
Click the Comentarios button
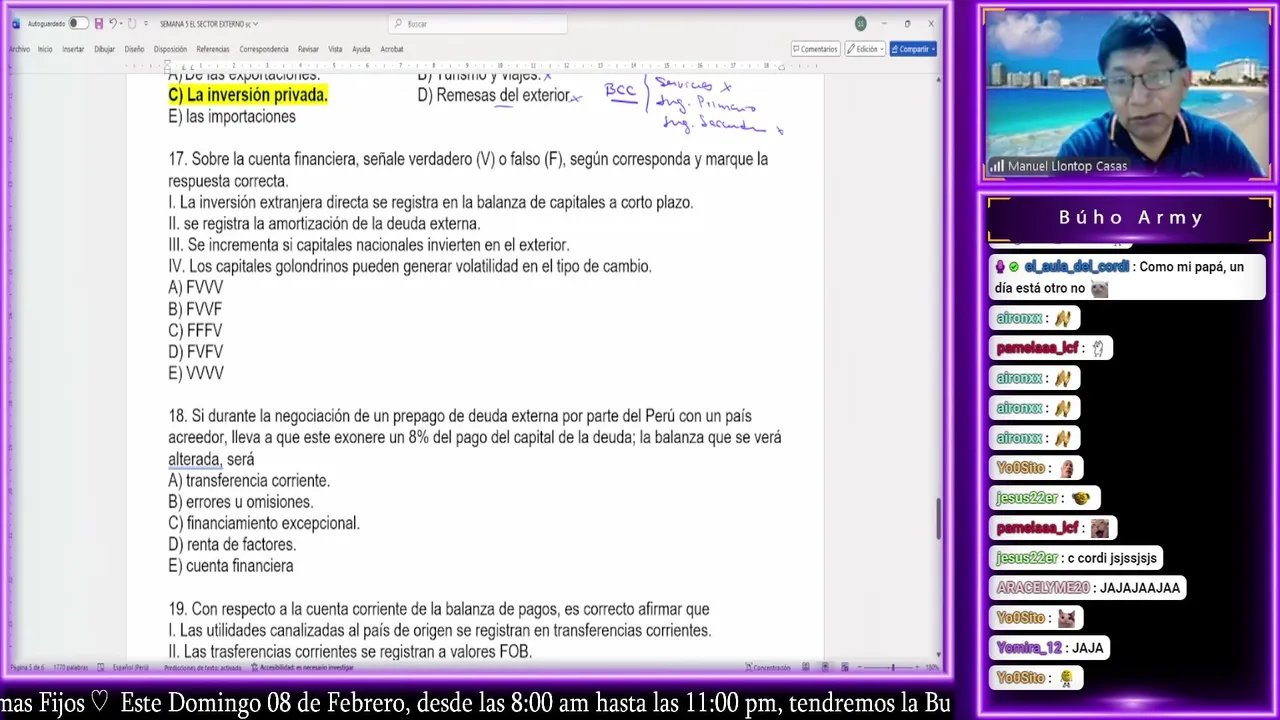point(815,49)
